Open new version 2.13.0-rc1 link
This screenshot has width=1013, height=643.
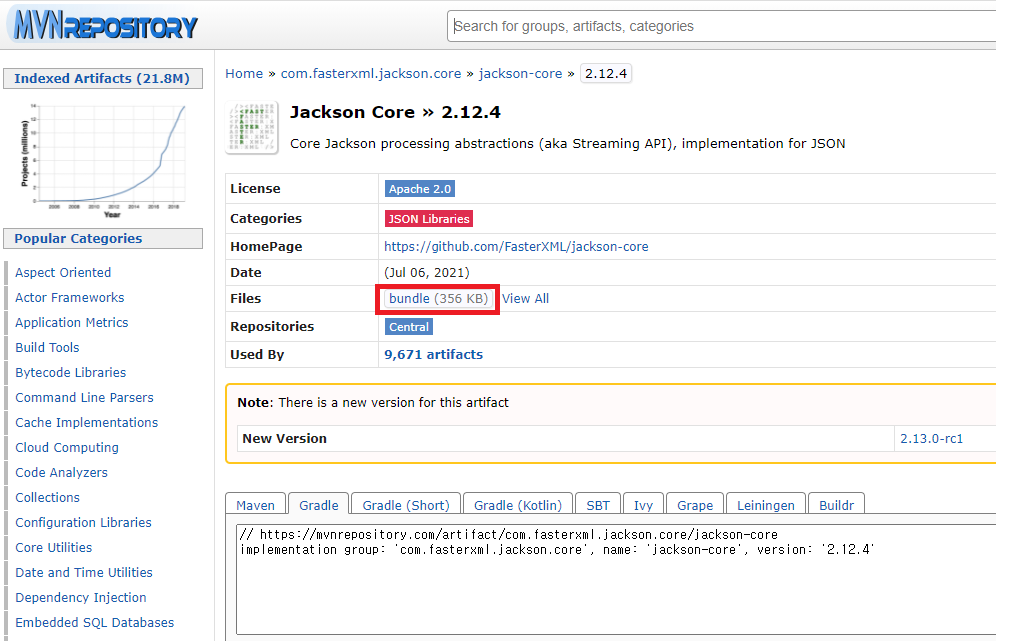[x=932, y=439]
